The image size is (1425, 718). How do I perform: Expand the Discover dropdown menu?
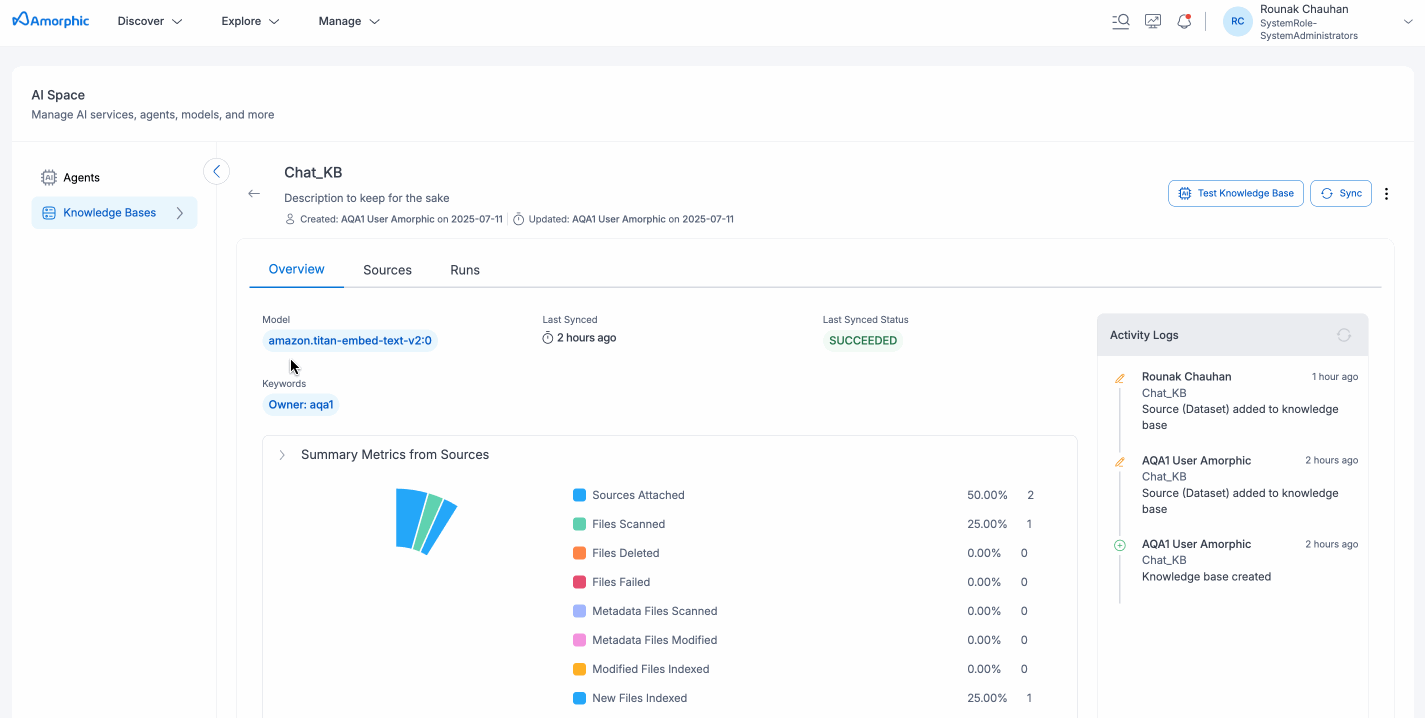point(150,21)
